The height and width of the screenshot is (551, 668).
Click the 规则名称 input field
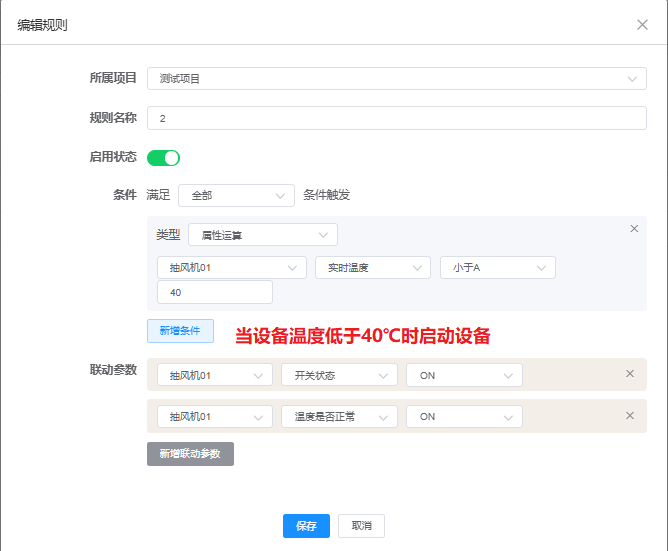pyautogui.click(x=397, y=118)
